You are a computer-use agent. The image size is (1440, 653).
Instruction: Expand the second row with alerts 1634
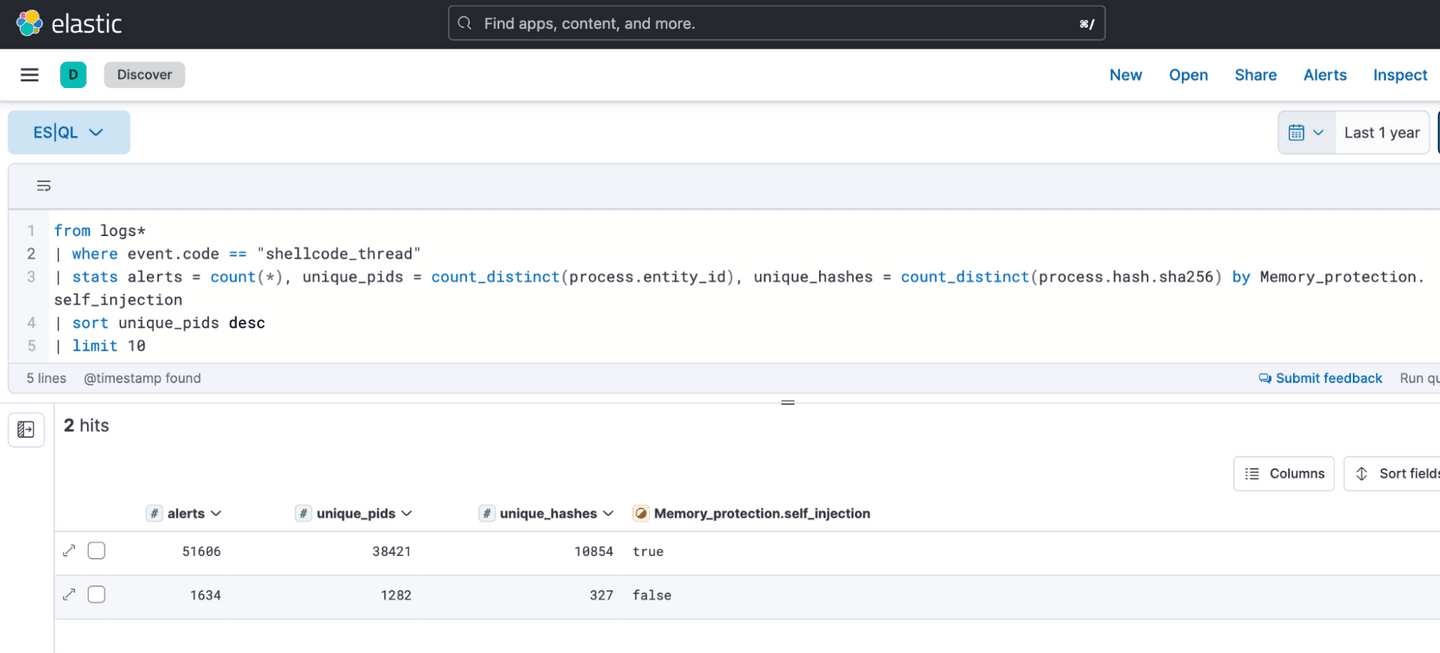69,595
